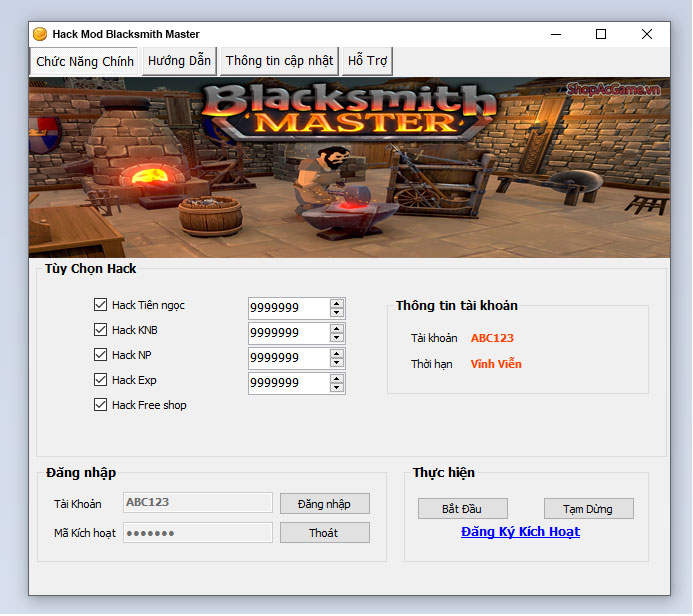Click the gold coin app icon in title bar
The width and height of the screenshot is (693, 616).
click(40, 34)
